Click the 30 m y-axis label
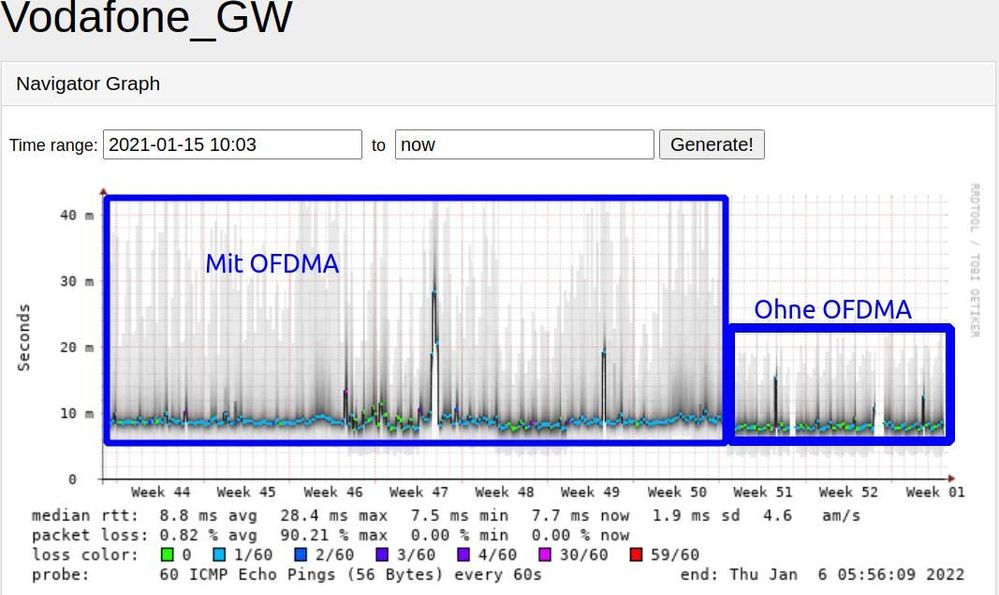999x595 pixels. [x=77, y=282]
